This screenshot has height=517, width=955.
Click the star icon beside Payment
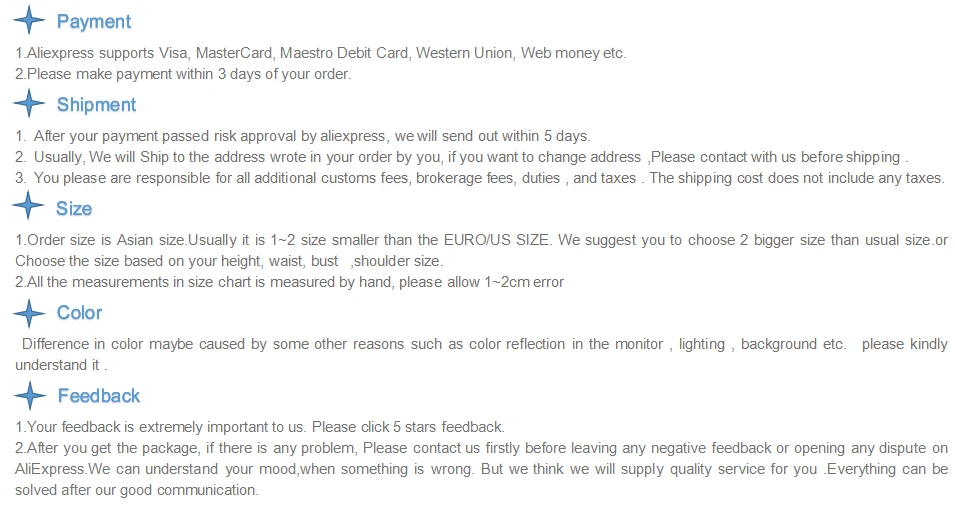(29, 20)
